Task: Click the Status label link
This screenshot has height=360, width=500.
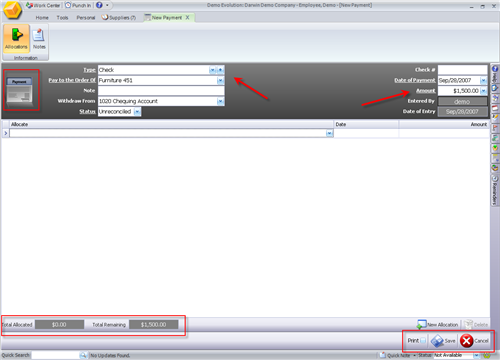Action: [x=87, y=111]
